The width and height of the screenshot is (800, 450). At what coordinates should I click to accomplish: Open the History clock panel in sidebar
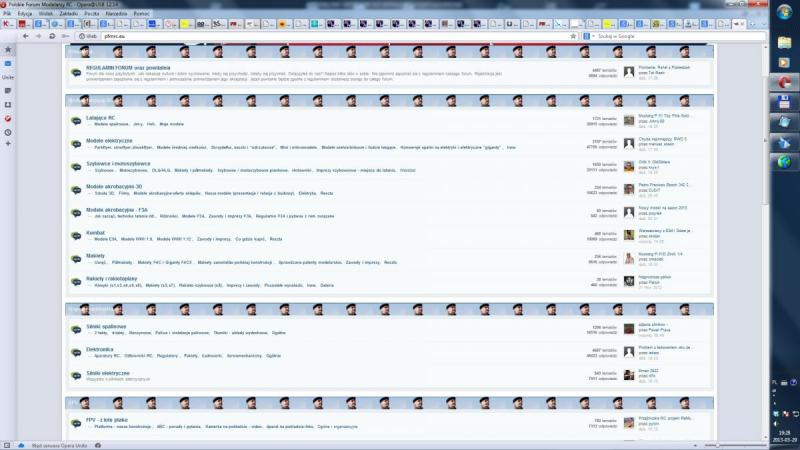pyautogui.click(x=8, y=131)
